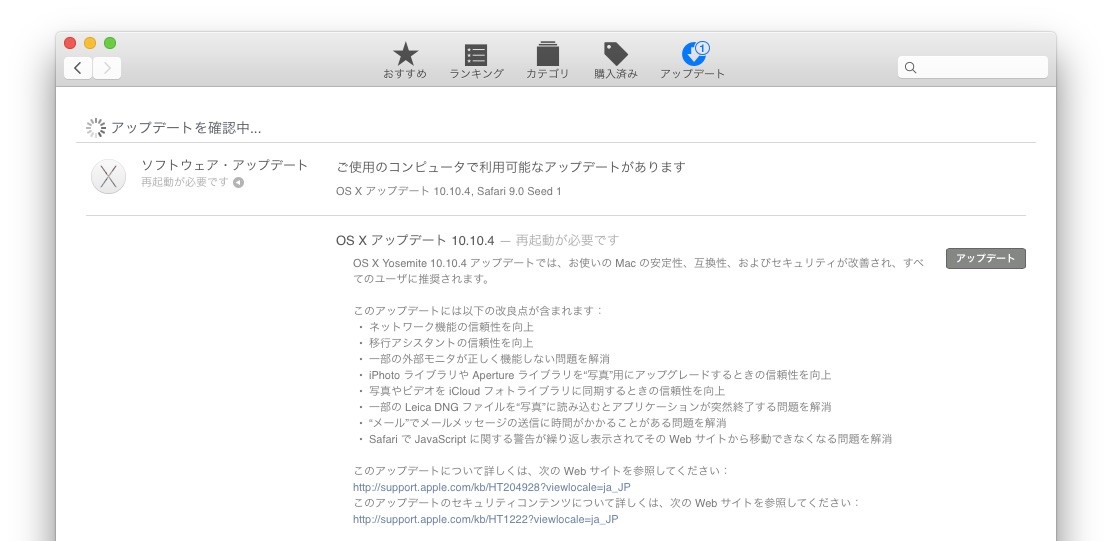Click the Leica DNG ファイル bullet
1112x541 pixels.
600,407
